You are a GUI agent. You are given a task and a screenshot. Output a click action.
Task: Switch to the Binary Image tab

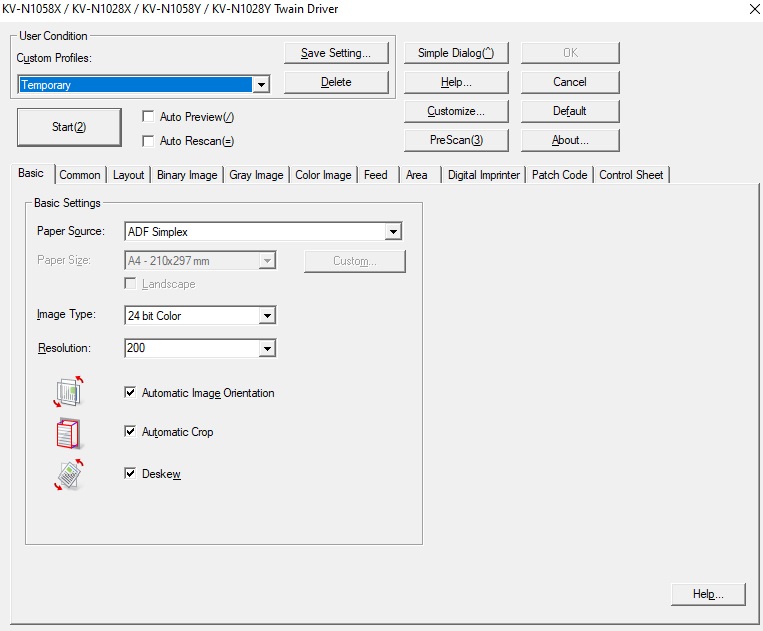click(187, 175)
